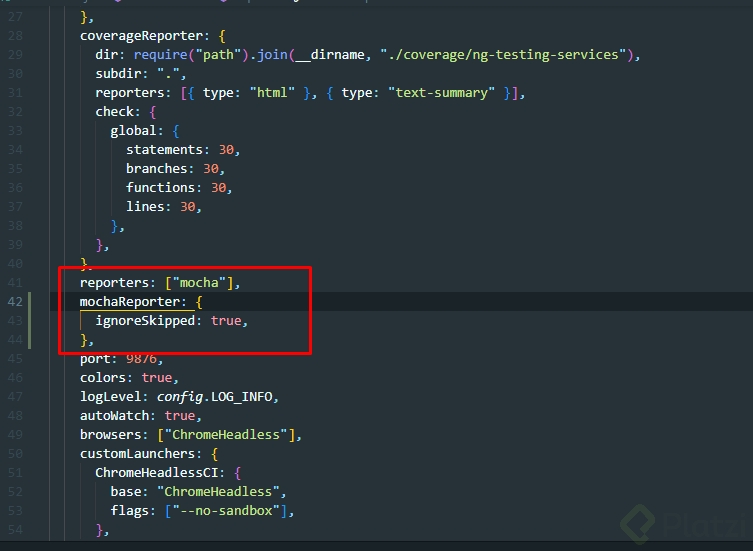Click the flags property key

click(x=130, y=511)
